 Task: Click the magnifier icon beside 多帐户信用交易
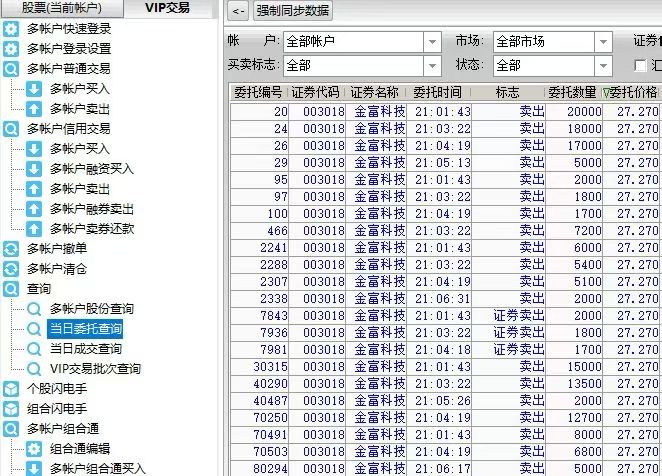[x=11, y=128]
